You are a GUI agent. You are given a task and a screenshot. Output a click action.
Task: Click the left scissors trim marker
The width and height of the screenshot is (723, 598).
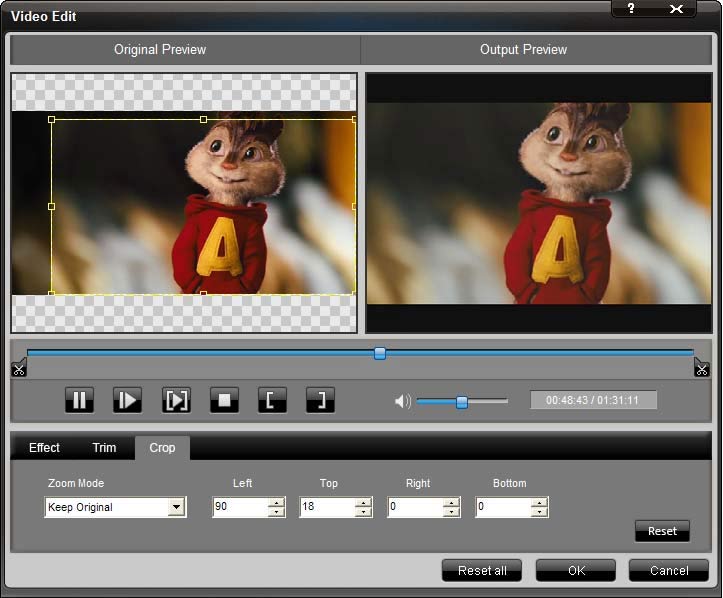click(19, 368)
